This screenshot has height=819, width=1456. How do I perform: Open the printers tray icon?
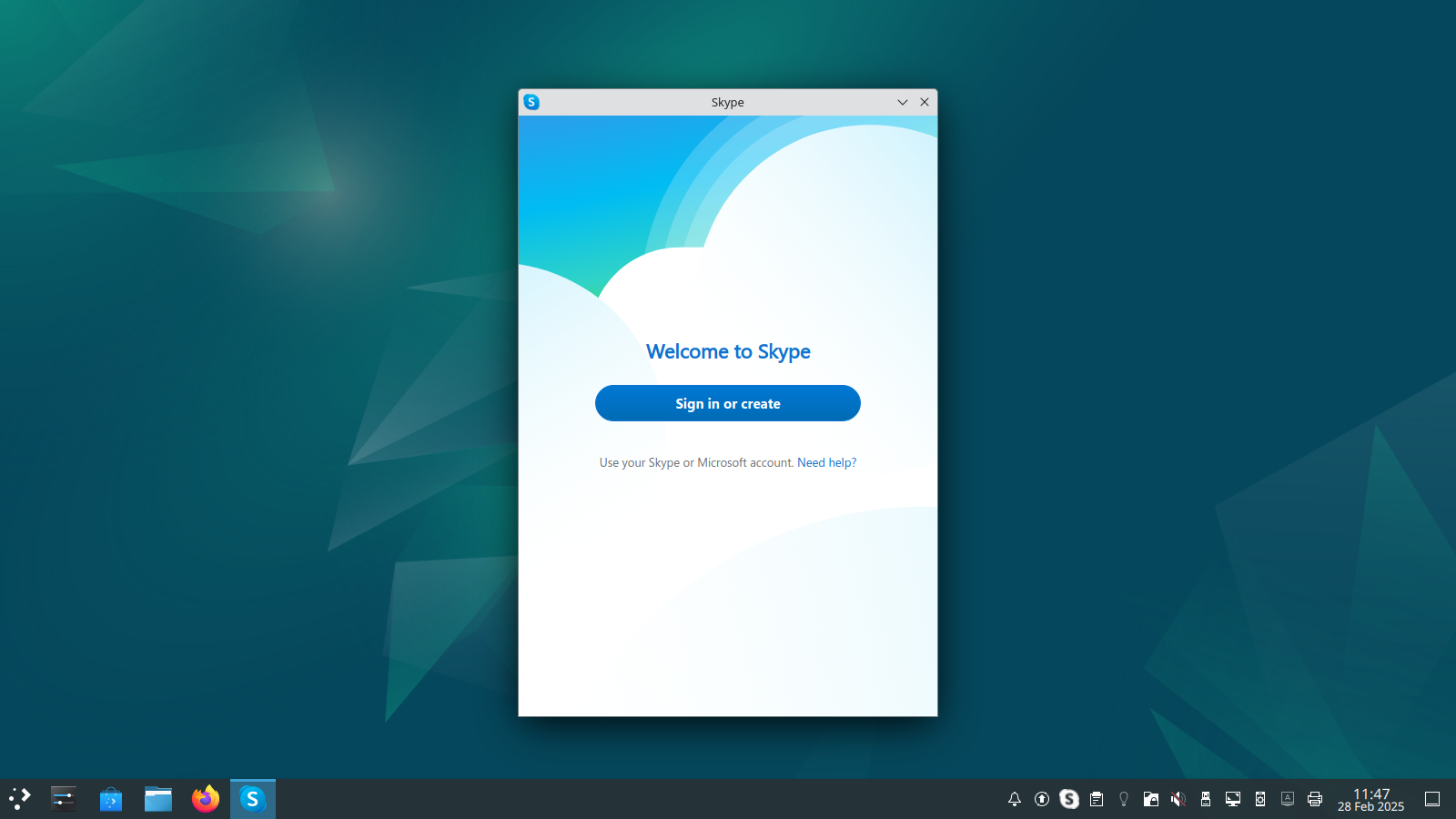(x=1315, y=799)
